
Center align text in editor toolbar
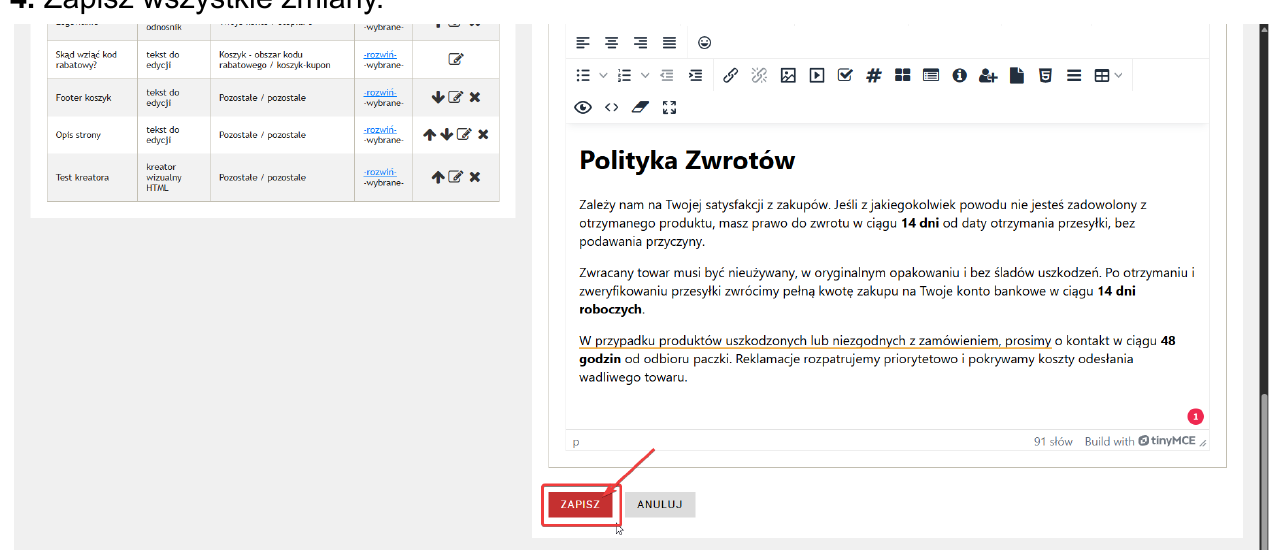612,43
